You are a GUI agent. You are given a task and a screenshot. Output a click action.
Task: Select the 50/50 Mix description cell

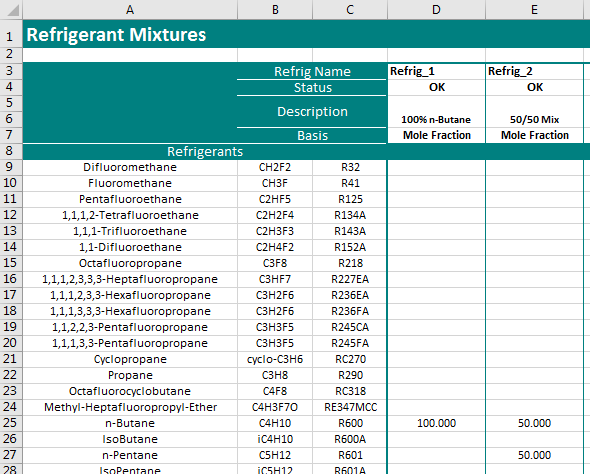tap(534, 111)
